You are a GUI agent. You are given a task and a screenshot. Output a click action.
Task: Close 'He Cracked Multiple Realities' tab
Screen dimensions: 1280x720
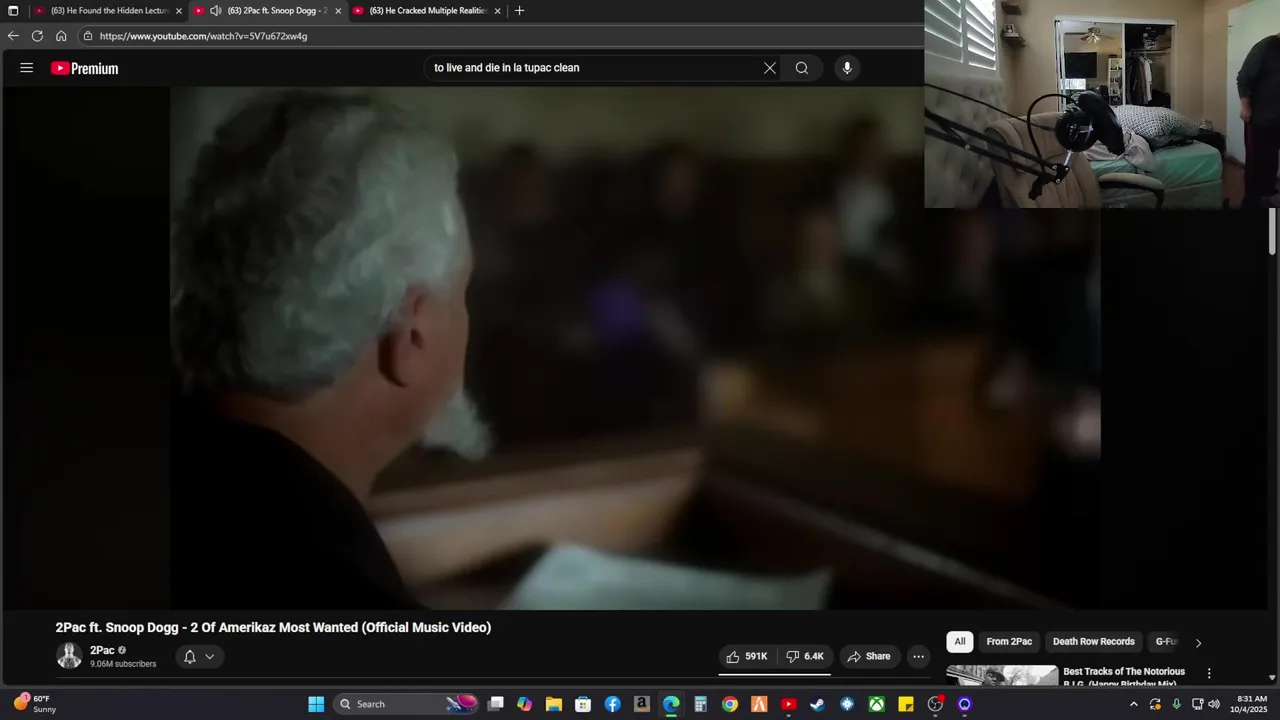tap(497, 11)
